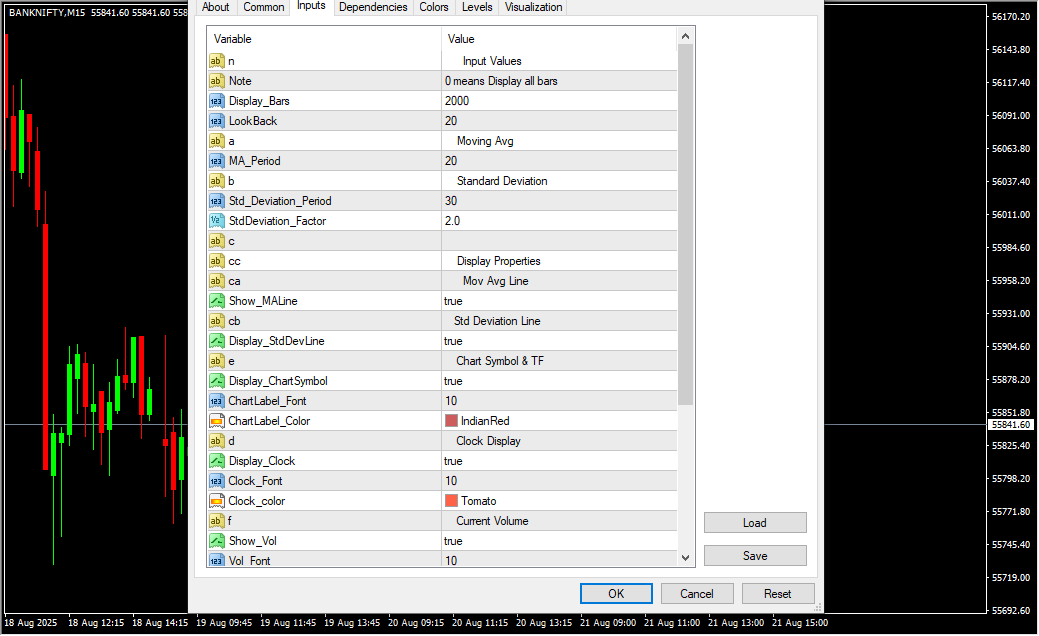Toggle Display_StdDevLine true value

coord(558,341)
